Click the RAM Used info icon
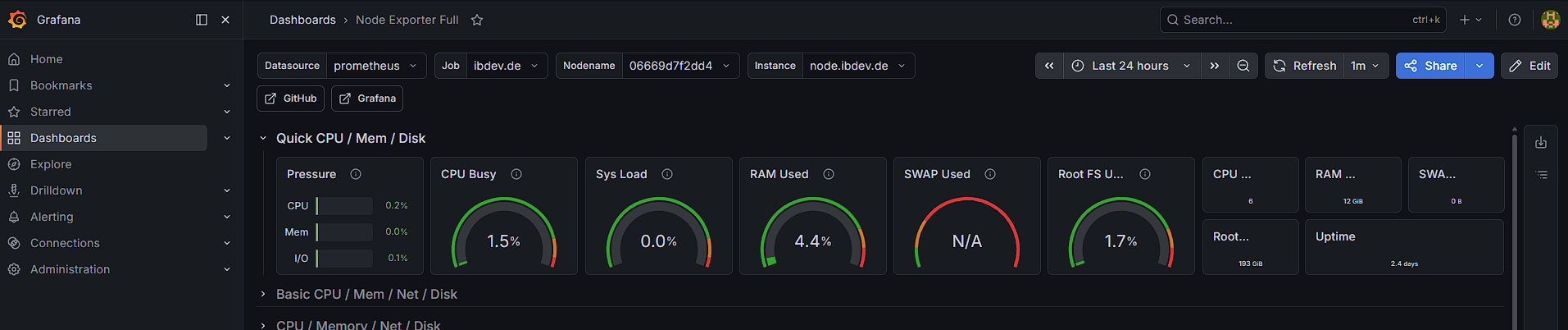The width and height of the screenshot is (1568, 330). click(x=829, y=174)
